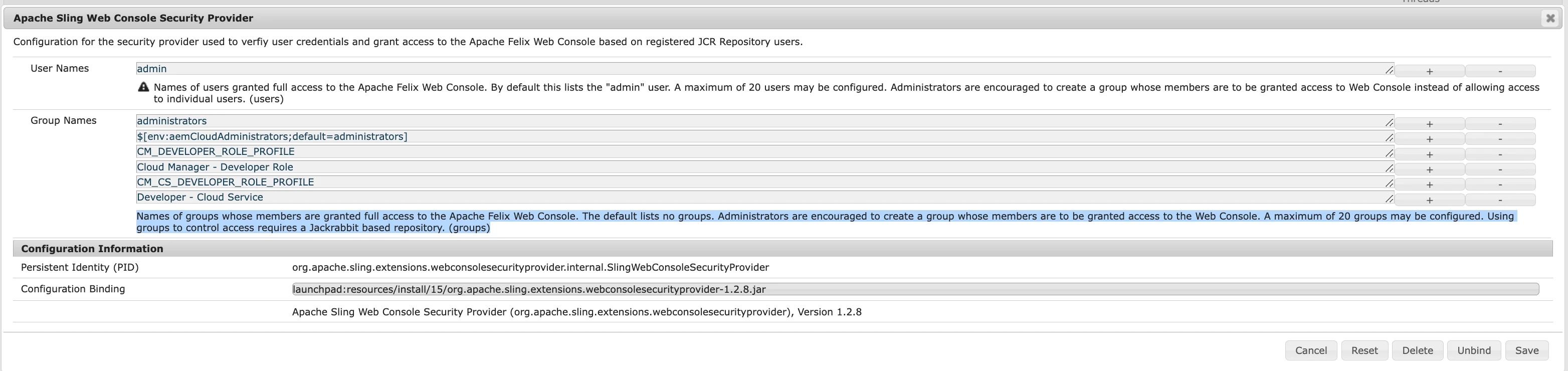The height and width of the screenshot is (371, 1568).
Task: Add a group after CM_DEVELOPER_ROLE_PROFILE row
Action: pyautogui.click(x=1429, y=154)
